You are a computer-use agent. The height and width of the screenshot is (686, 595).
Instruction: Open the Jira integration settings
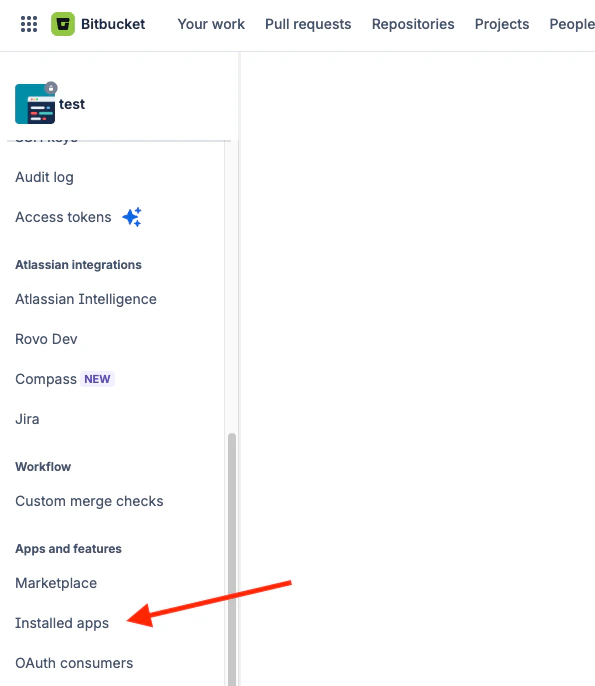tap(27, 419)
